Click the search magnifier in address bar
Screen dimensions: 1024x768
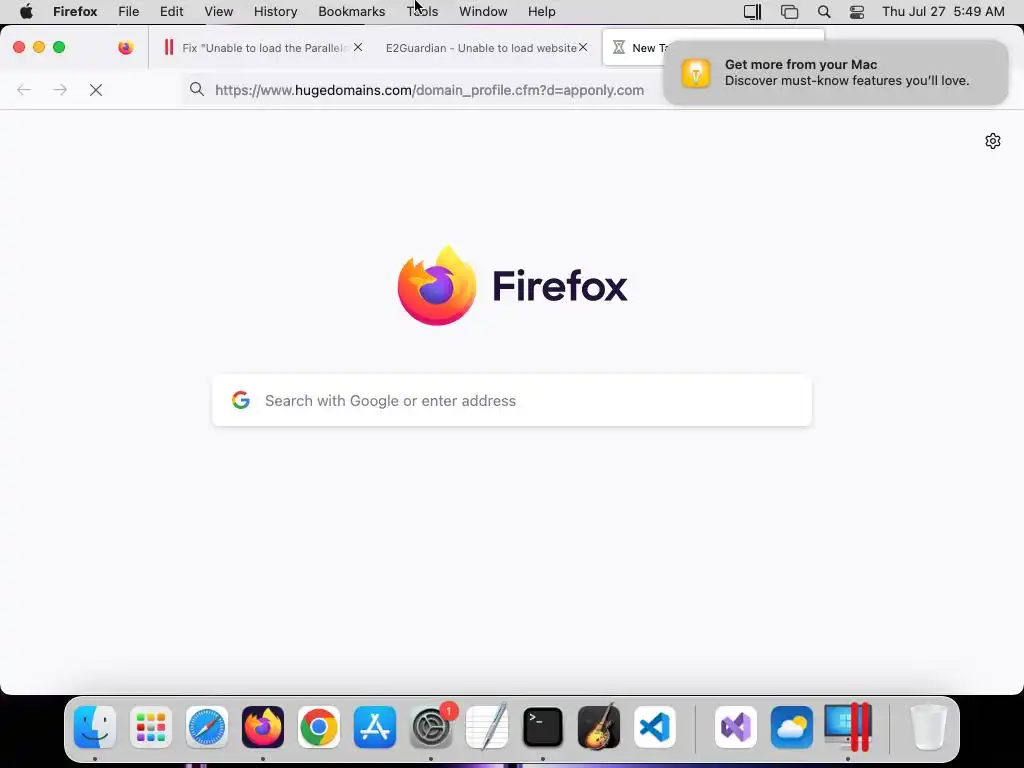[x=197, y=89]
